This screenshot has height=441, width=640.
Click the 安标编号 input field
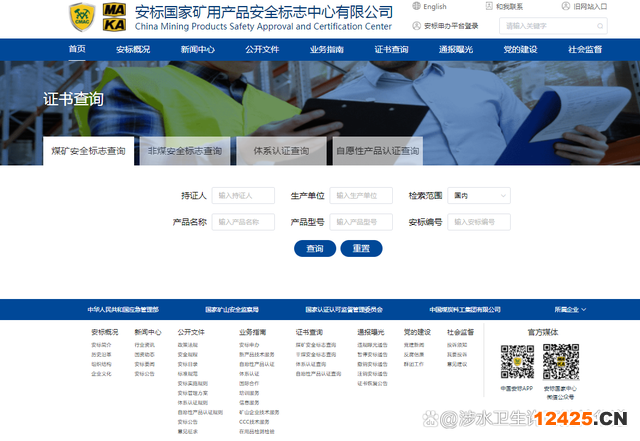479,222
